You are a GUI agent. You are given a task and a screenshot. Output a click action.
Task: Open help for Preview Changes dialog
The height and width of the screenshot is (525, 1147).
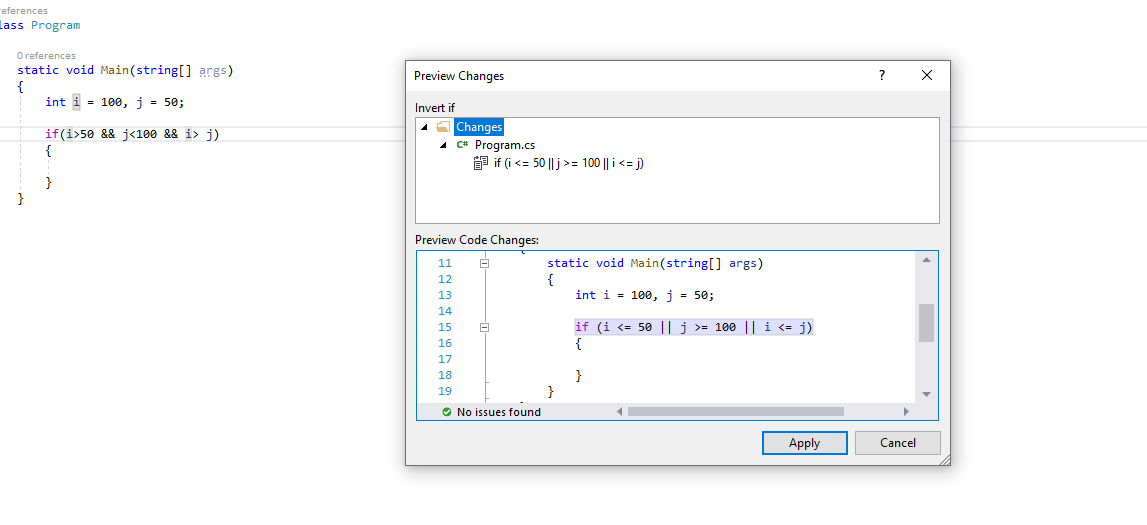881,75
